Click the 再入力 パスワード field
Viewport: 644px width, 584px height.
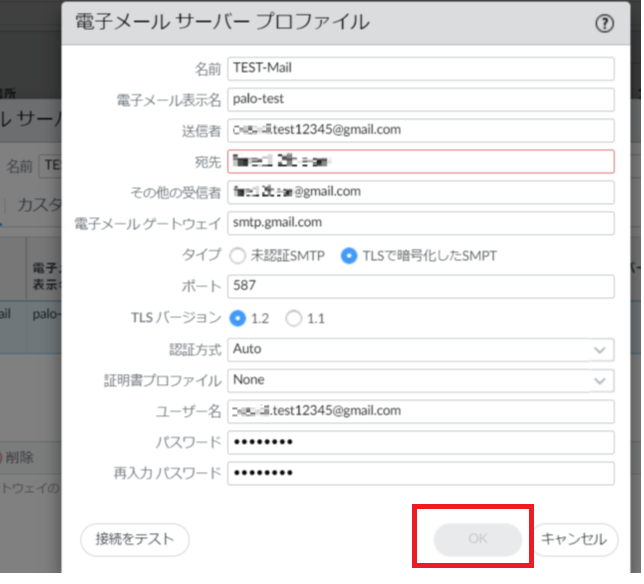click(x=420, y=473)
